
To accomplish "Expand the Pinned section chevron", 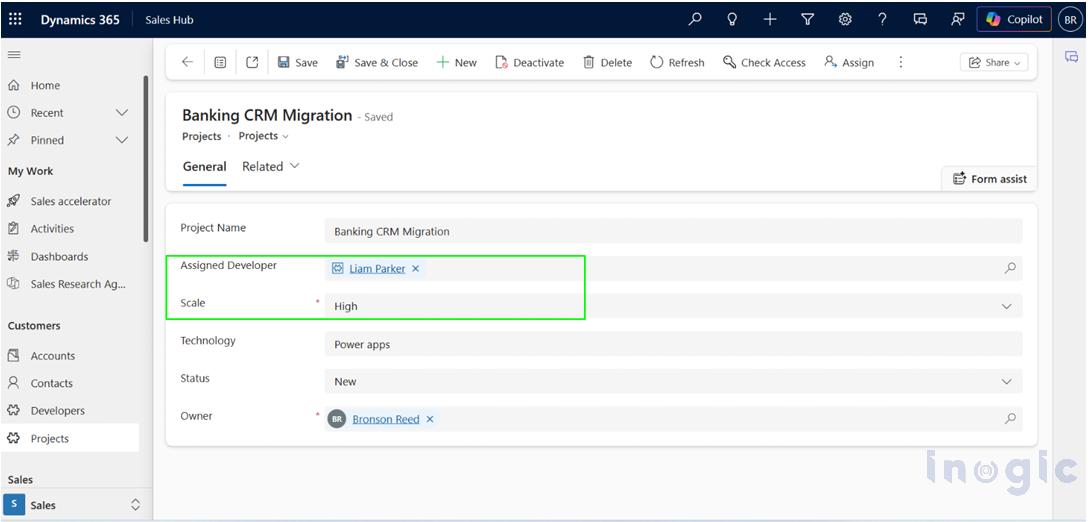I will (x=122, y=140).
